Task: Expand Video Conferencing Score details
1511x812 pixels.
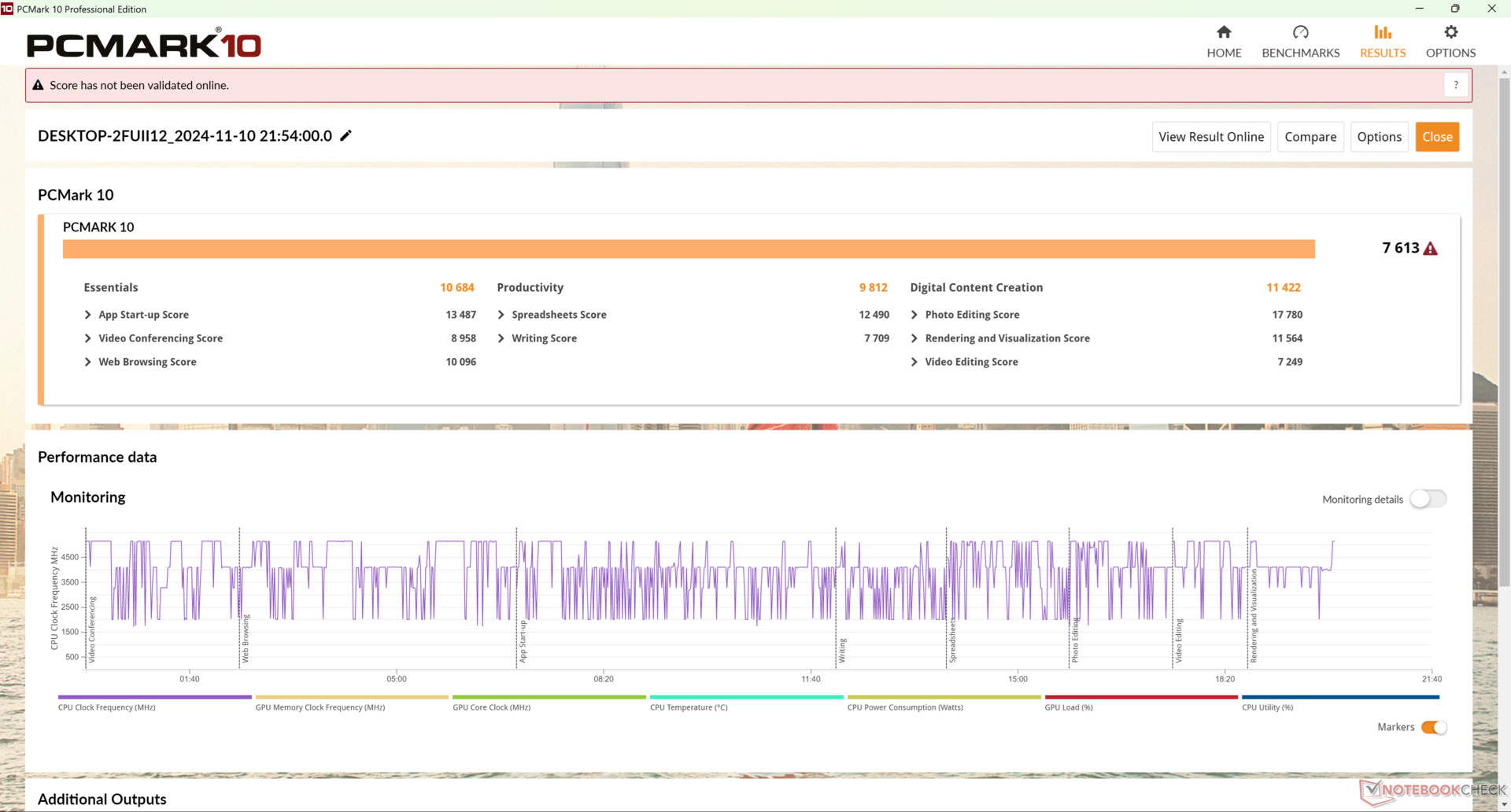Action: click(x=87, y=338)
